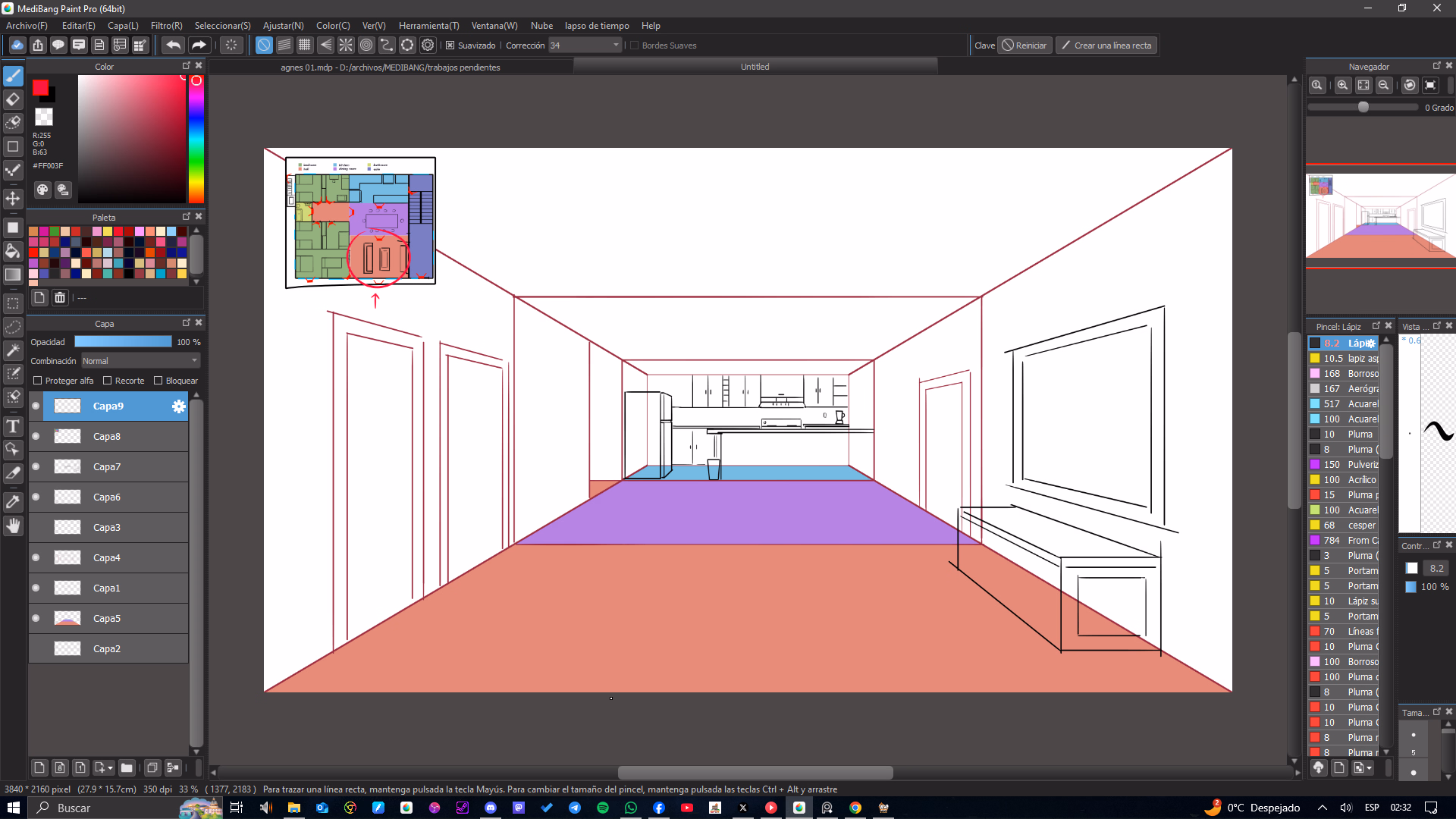The height and width of the screenshot is (819, 1456).
Task: Select the Text tool
Action: point(13,427)
